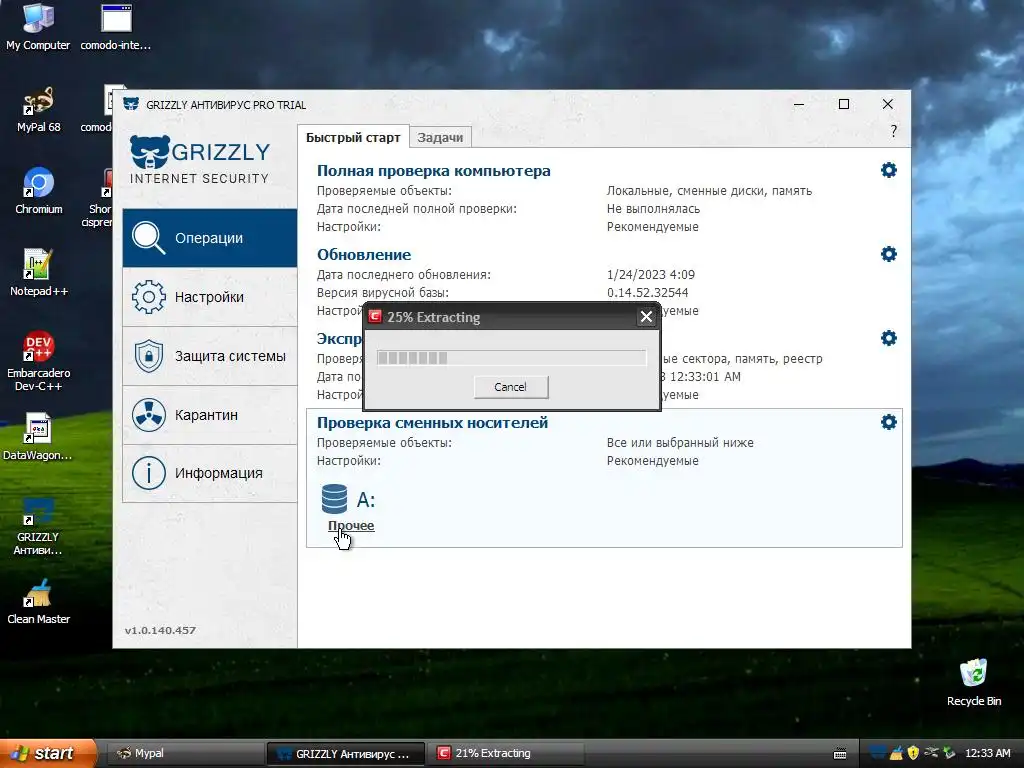Open the express scan settings gear beside the 12:33:01 AM line

[x=889, y=338]
